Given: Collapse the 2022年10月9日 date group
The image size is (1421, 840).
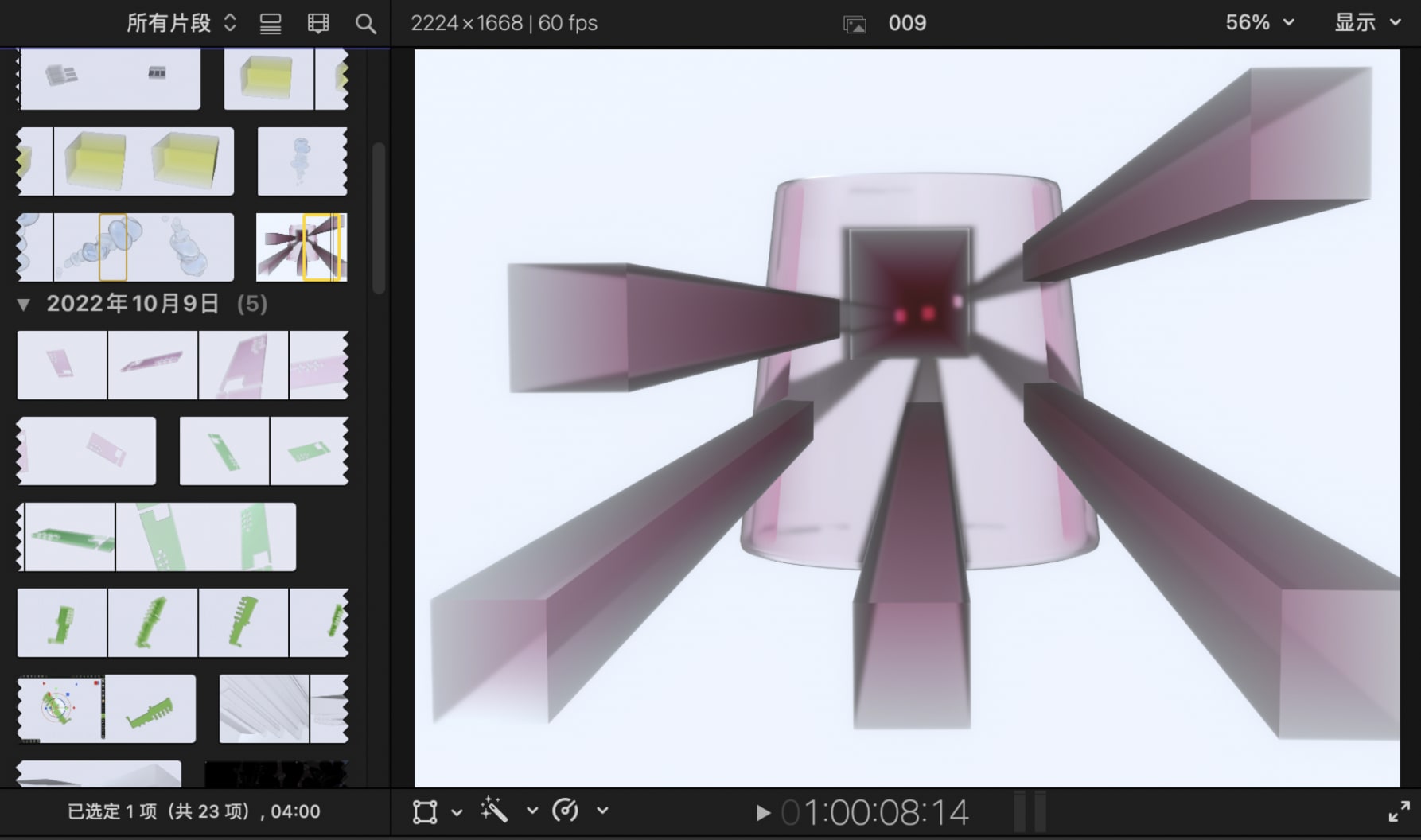Looking at the screenshot, I should (24, 304).
